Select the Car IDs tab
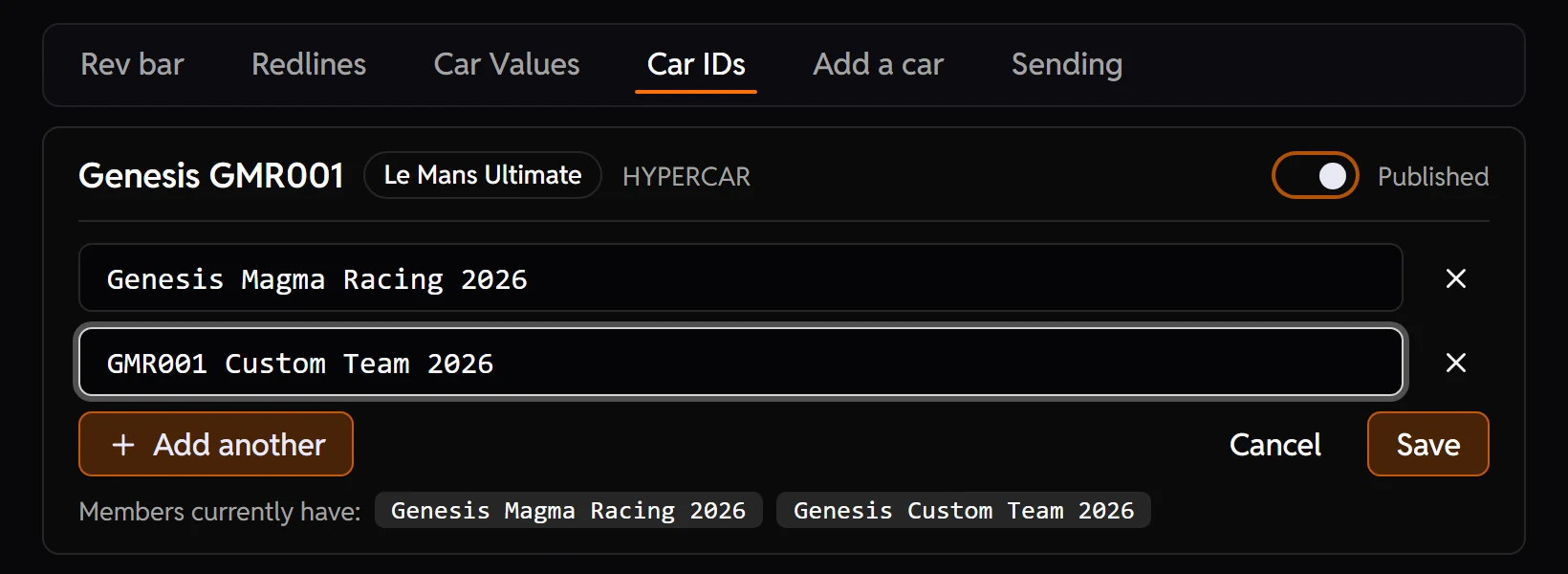 [x=696, y=64]
